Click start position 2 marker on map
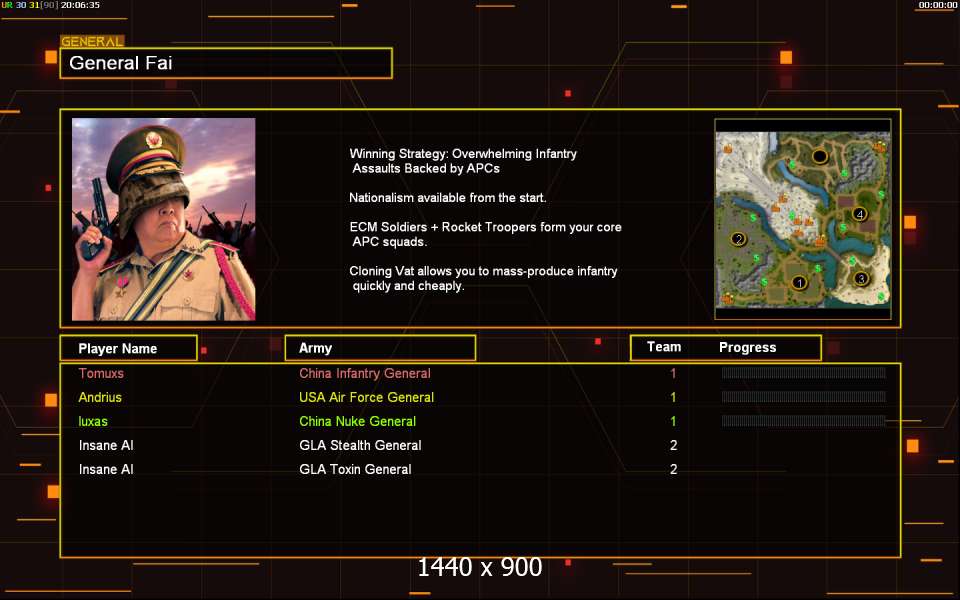This screenshot has width=960, height=600. 739,239
